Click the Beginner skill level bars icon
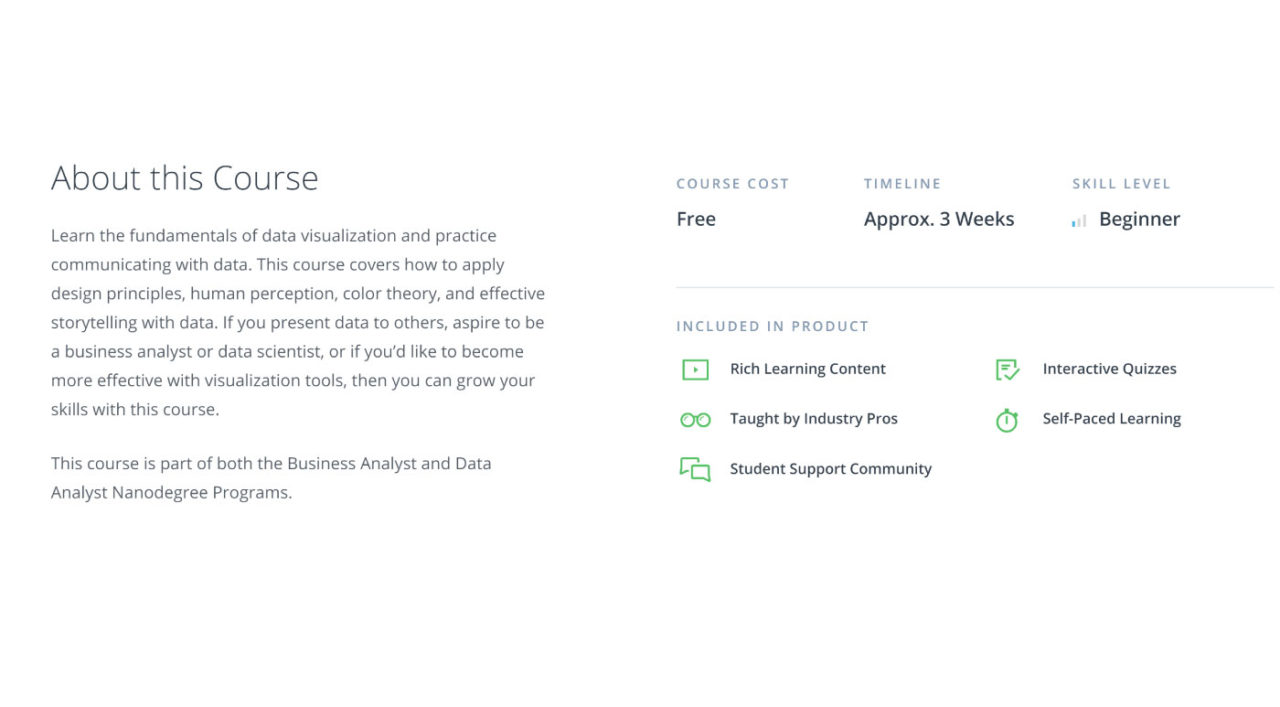1280x707 pixels. pos(1079,220)
